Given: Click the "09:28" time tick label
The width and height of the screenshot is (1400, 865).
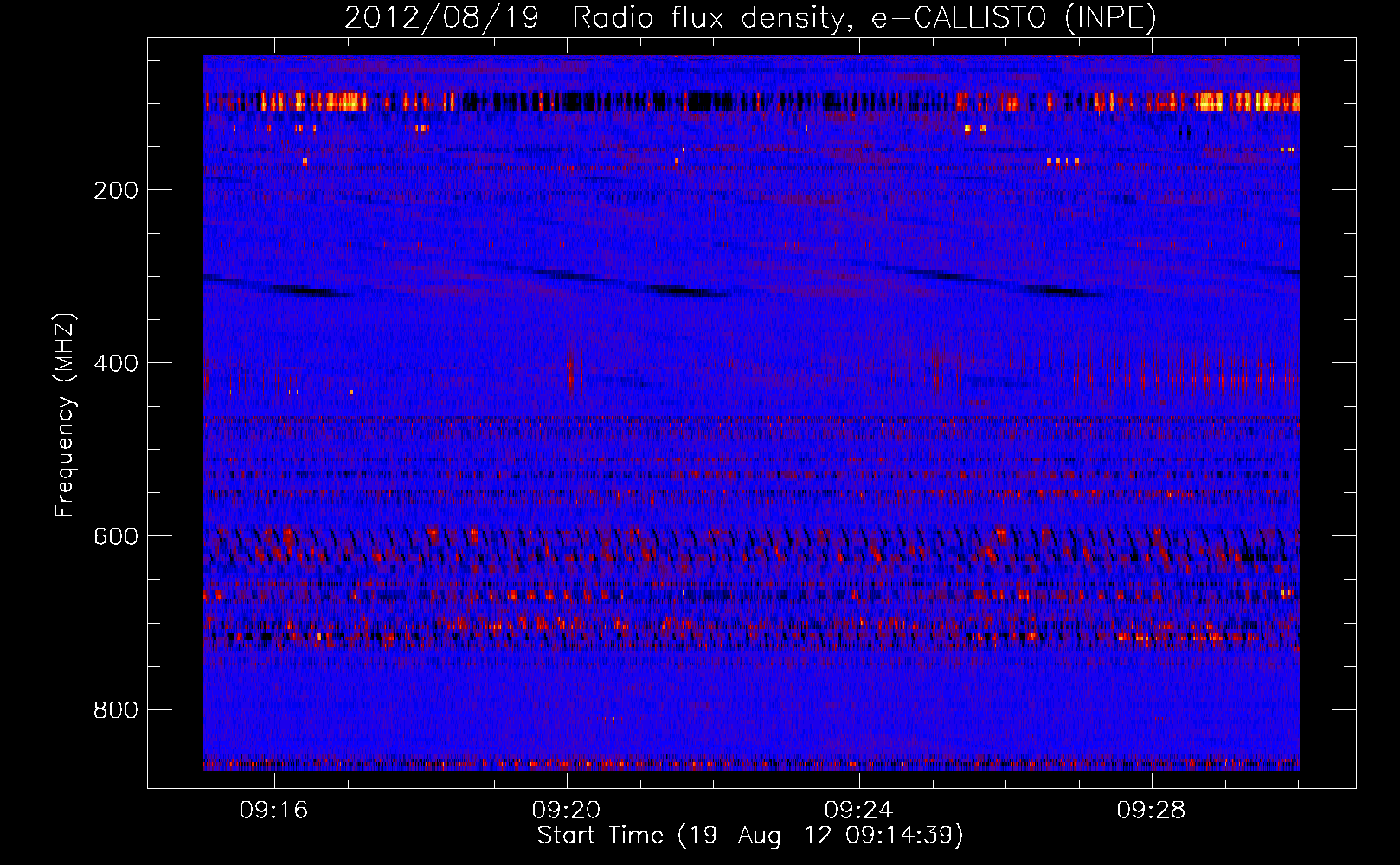Looking at the screenshot, I should [1152, 811].
